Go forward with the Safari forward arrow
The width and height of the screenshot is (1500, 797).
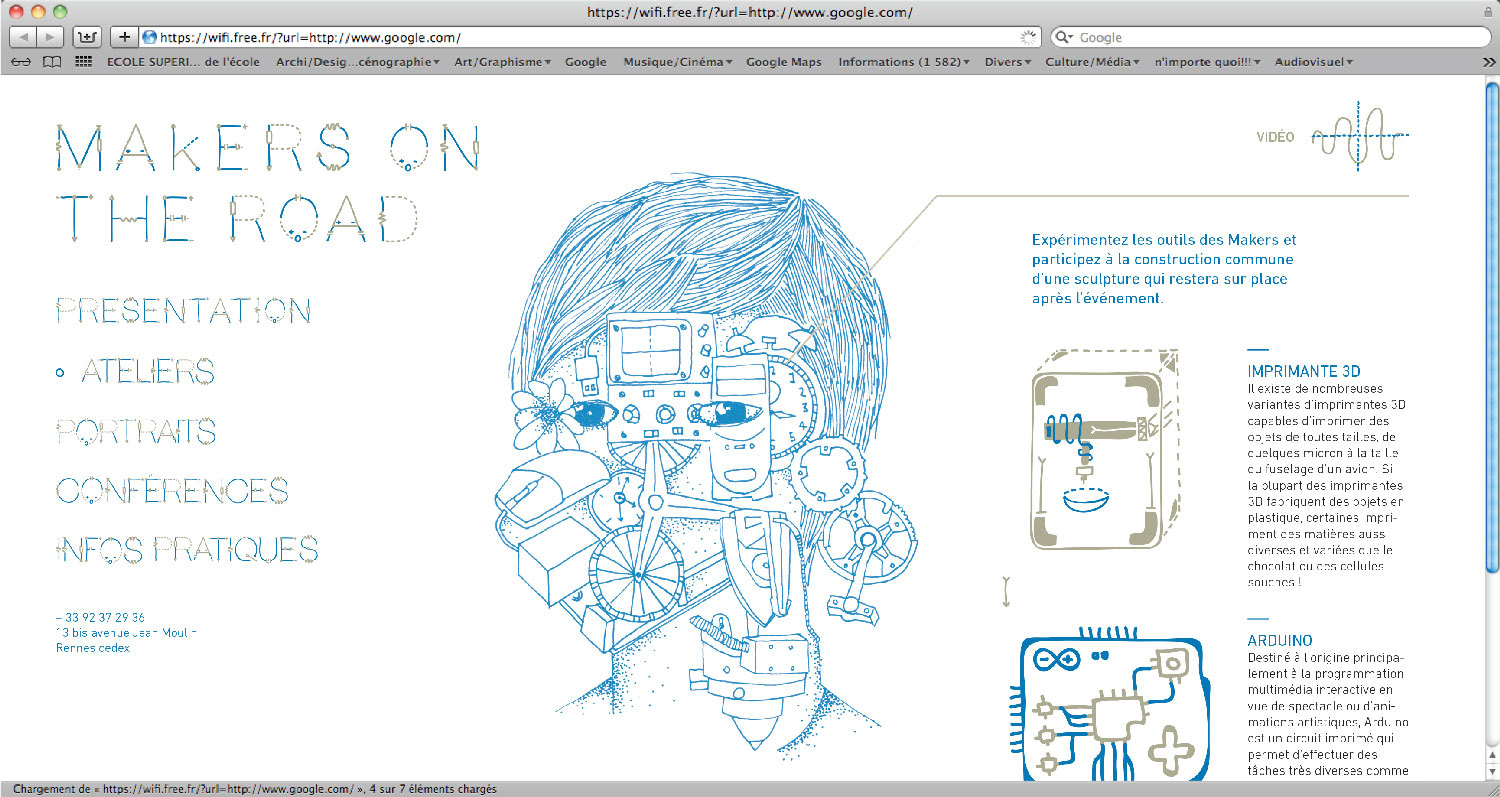(x=50, y=37)
